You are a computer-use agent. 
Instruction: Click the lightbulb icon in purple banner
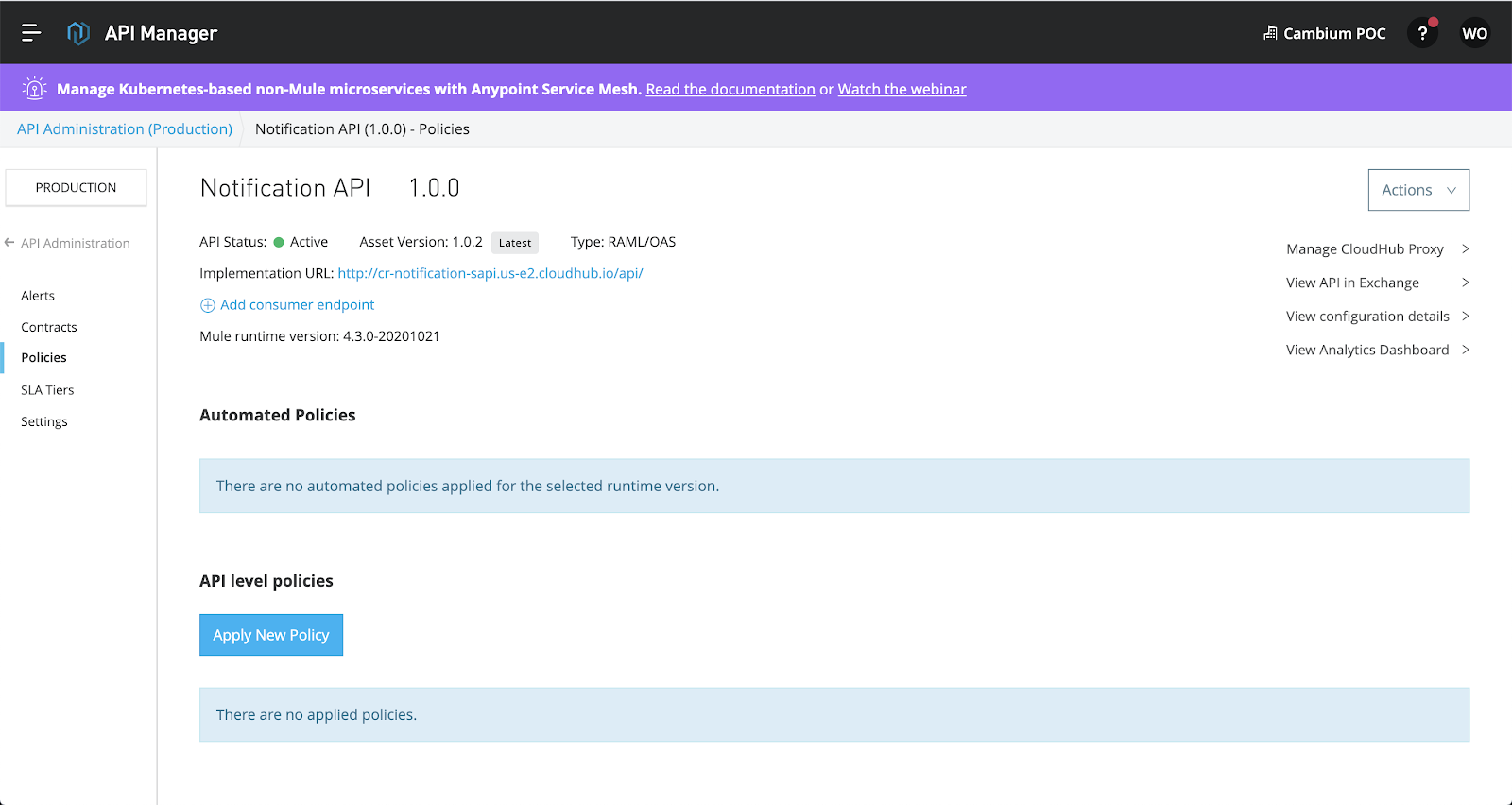(x=35, y=89)
